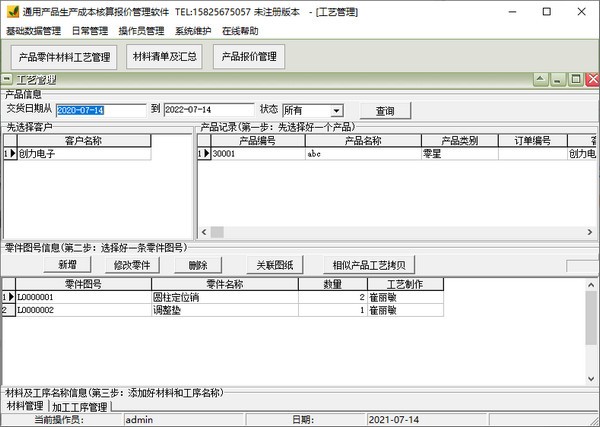Click the product name cell abc
The image size is (600, 427).
(x=363, y=154)
